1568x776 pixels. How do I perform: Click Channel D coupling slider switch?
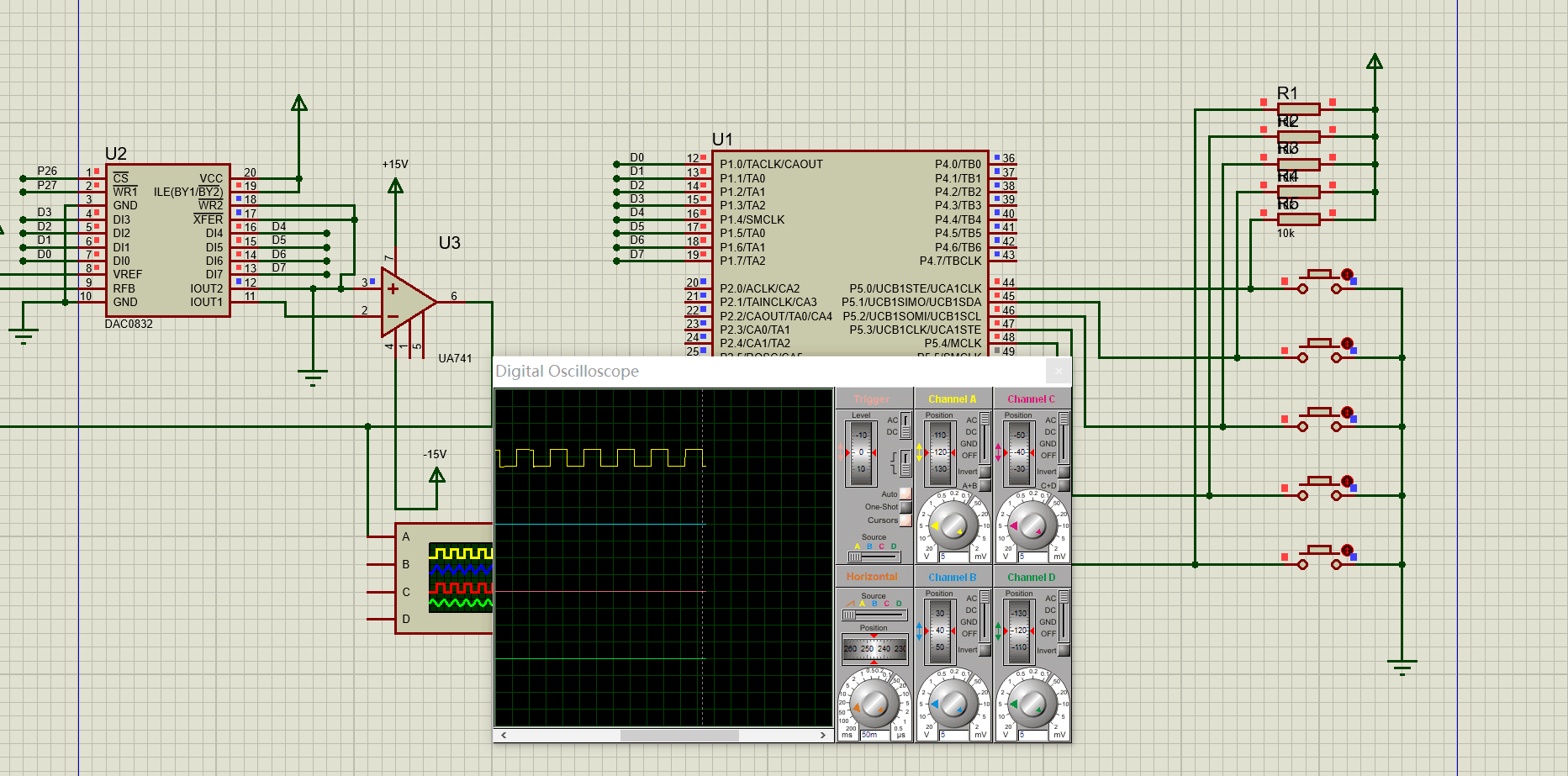pos(1064,616)
